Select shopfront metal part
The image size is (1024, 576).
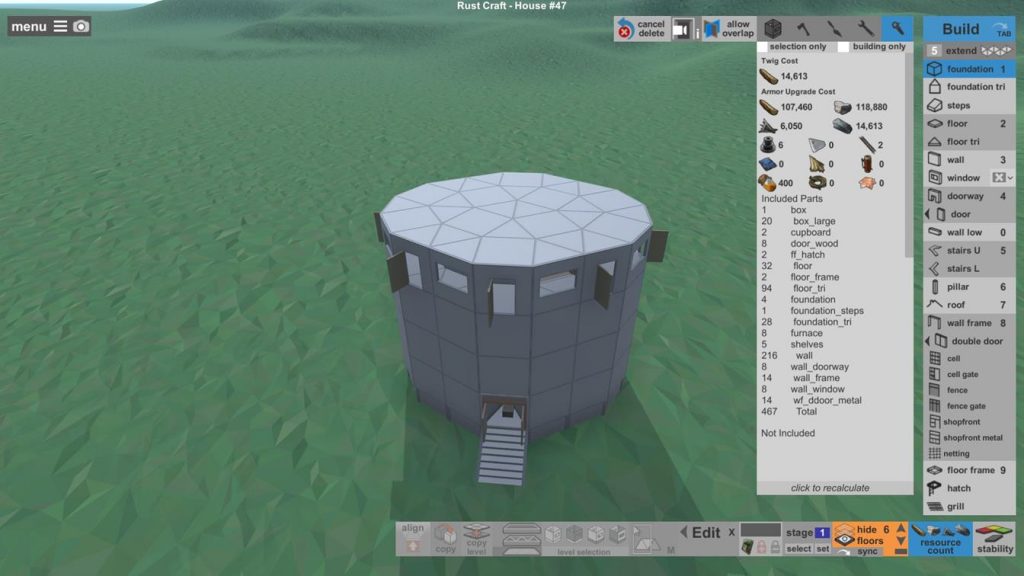coord(969,438)
